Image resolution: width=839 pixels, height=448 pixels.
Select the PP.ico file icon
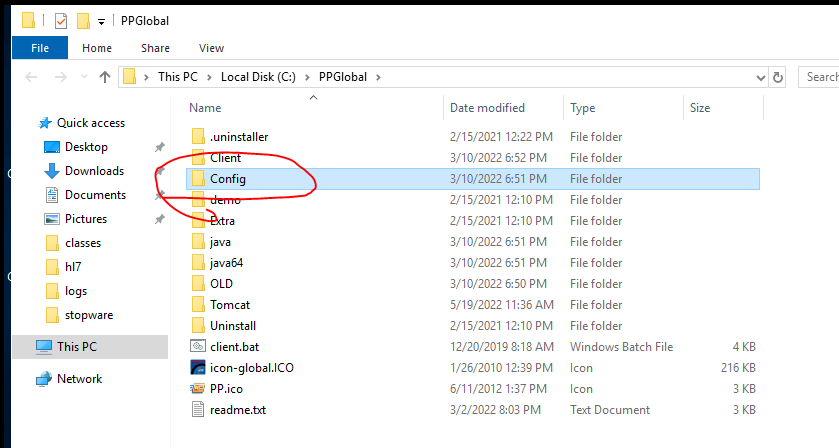click(198, 389)
